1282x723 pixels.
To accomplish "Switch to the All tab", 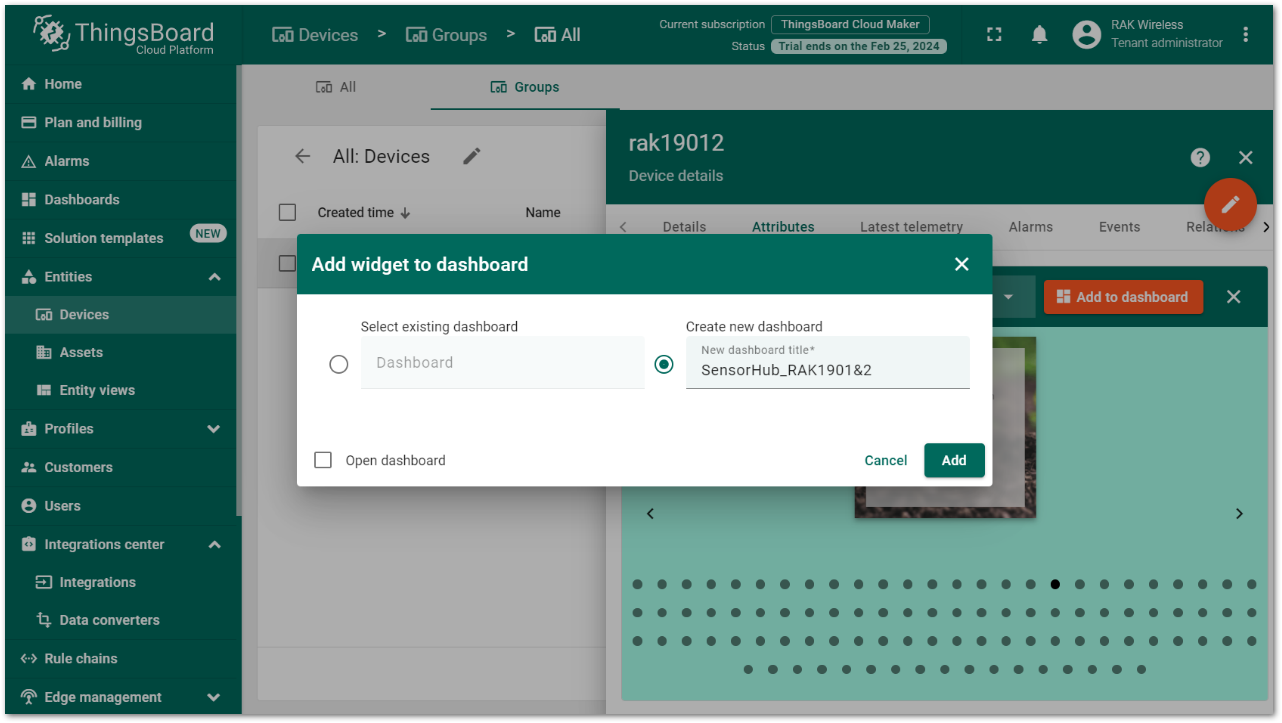I will click(x=336, y=87).
